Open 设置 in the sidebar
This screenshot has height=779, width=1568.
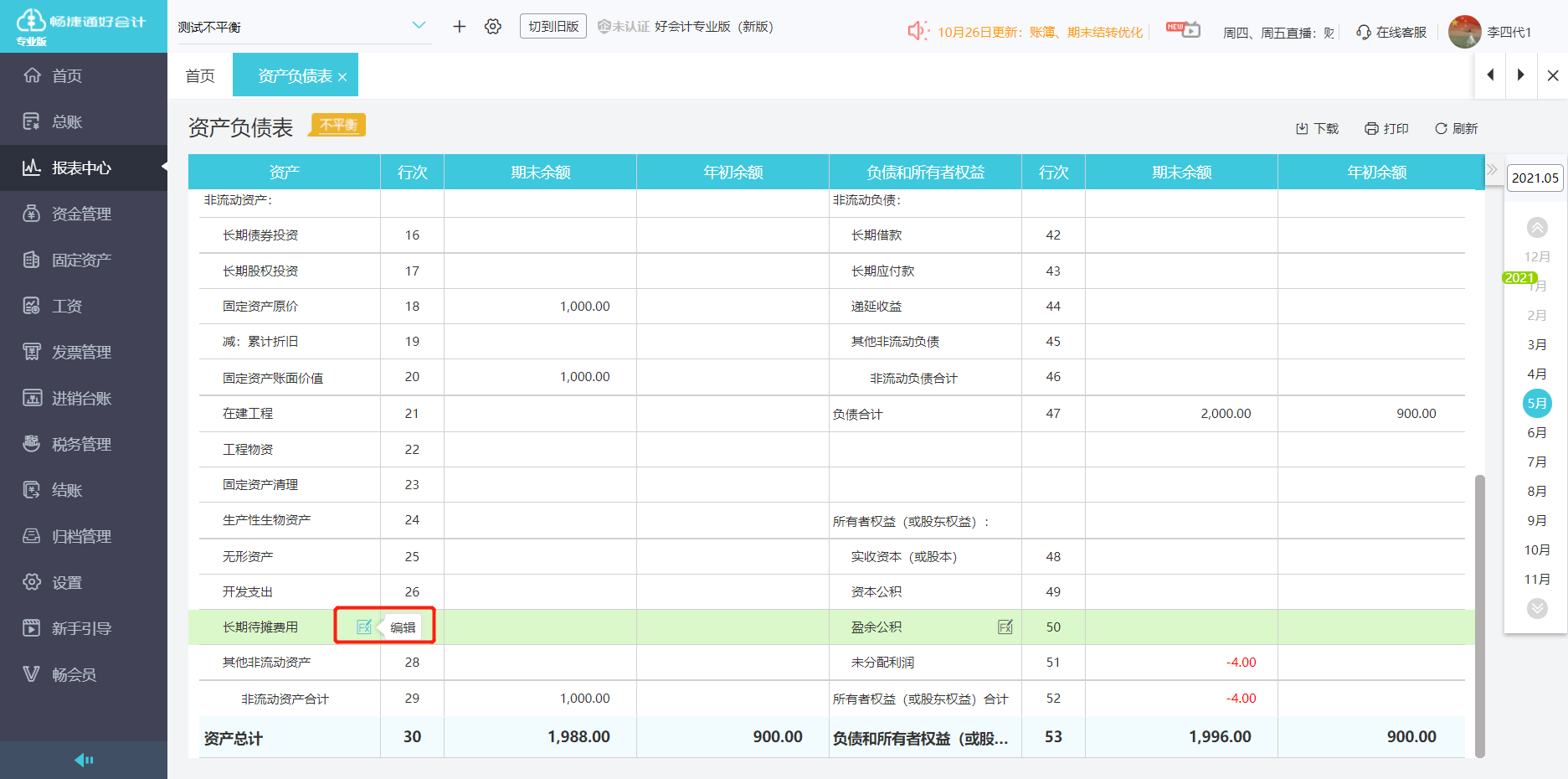84,582
